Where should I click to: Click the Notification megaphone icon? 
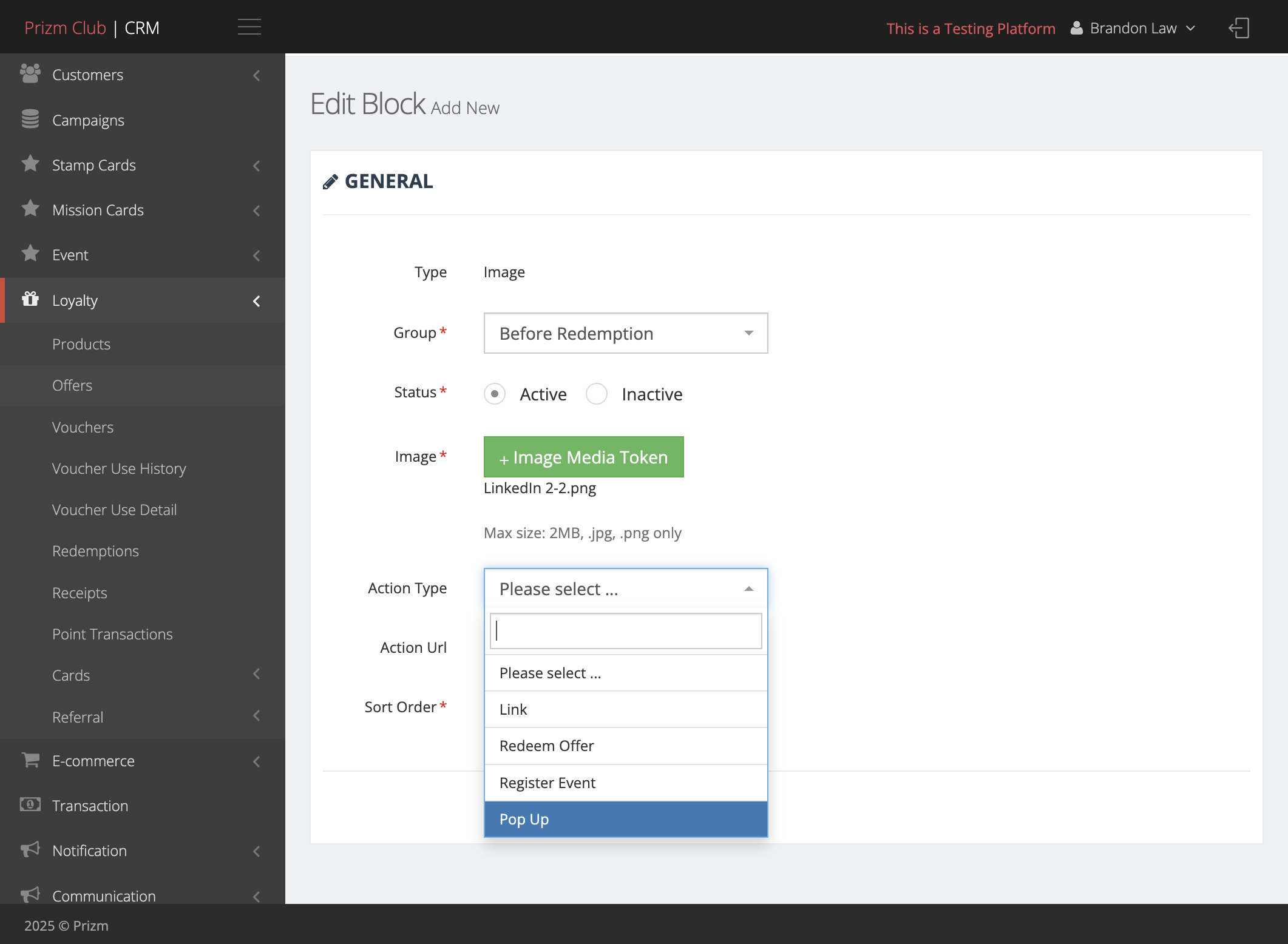(x=30, y=849)
